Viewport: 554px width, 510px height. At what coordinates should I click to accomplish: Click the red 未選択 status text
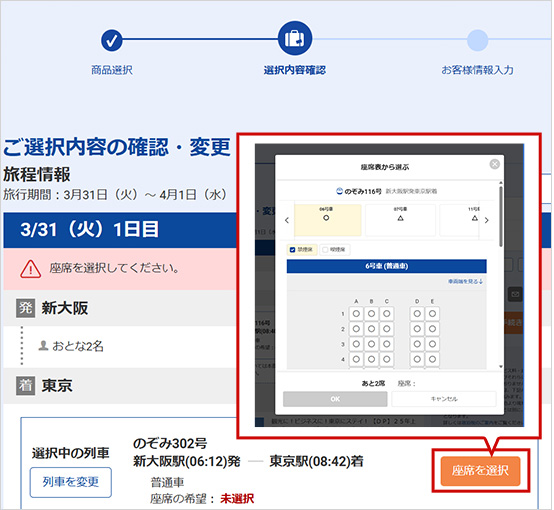coord(237,498)
